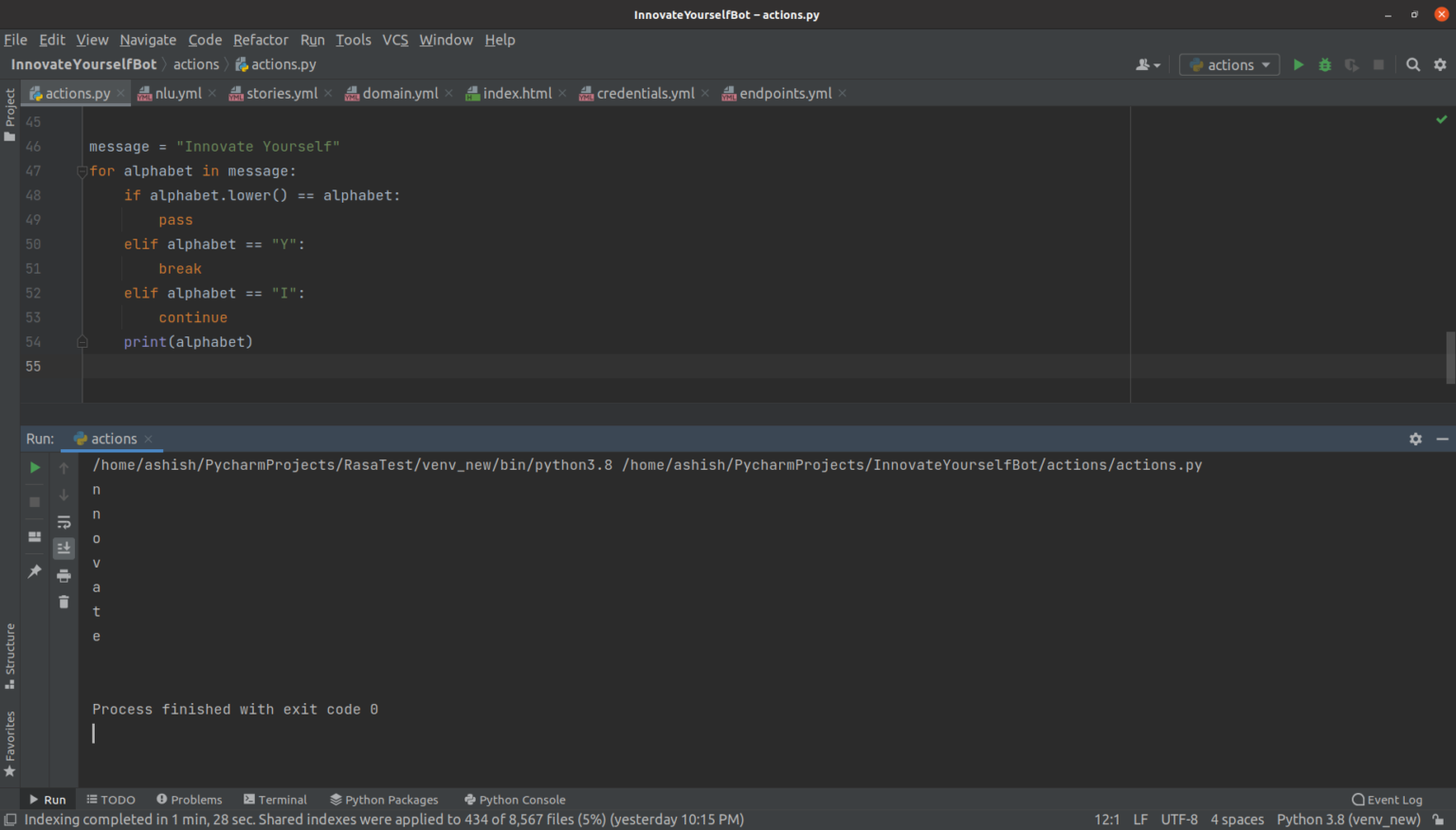Run 'actions' with Coverage icon
Viewport: 1456px width, 830px height.
tap(1351, 64)
